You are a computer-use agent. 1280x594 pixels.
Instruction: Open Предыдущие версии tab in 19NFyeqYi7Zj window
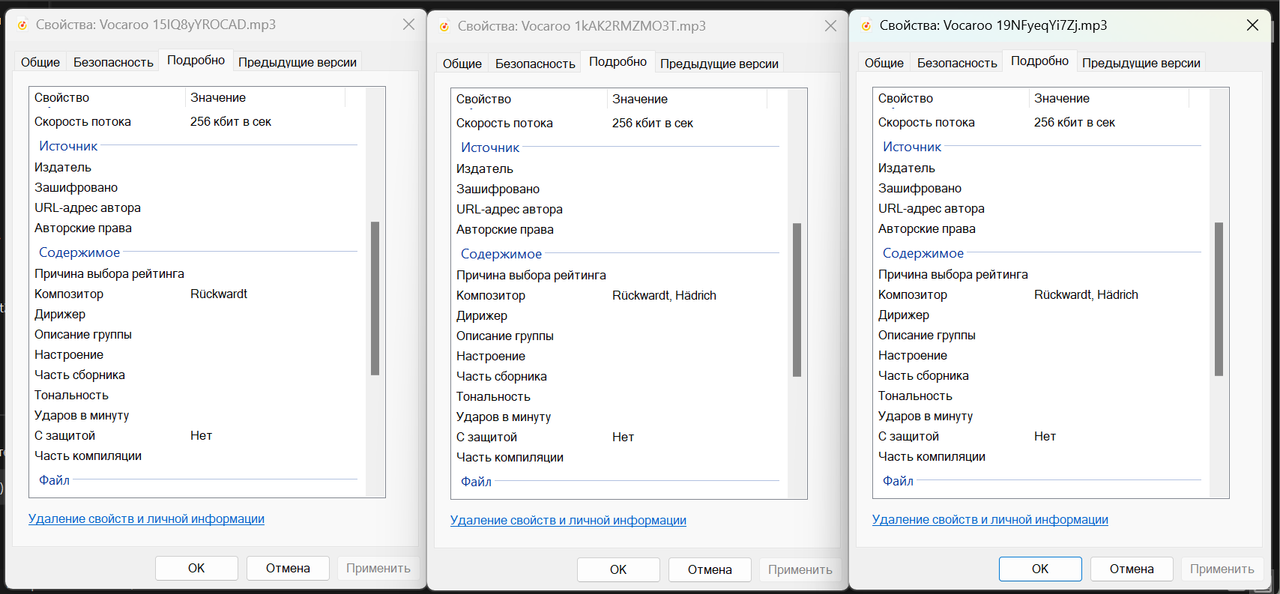click(x=1141, y=63)
